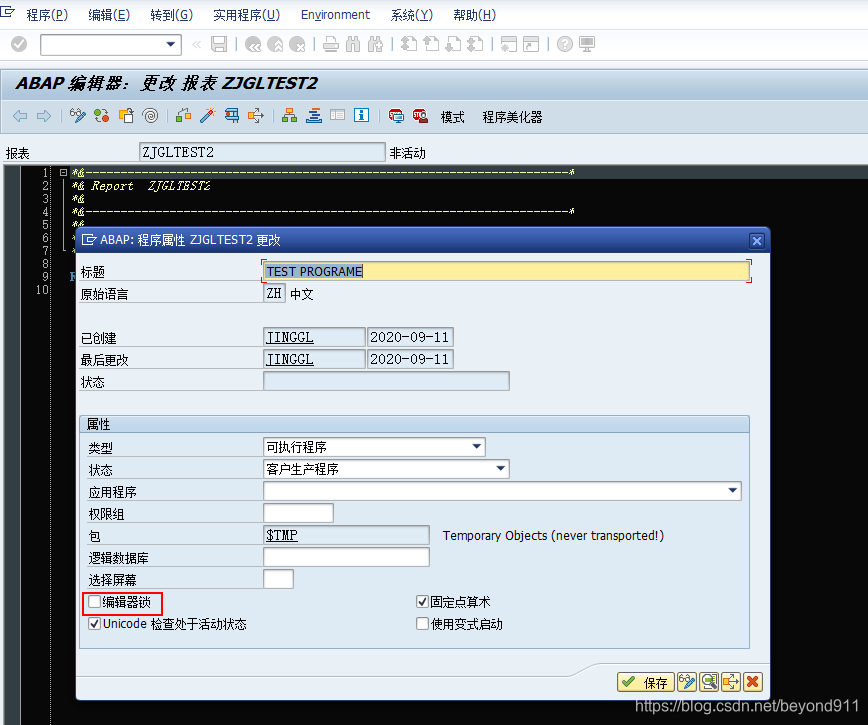Enable the 使用变式启动 checkbox
Viewport: 868px width, 725px height.
(x=422, y=624)
